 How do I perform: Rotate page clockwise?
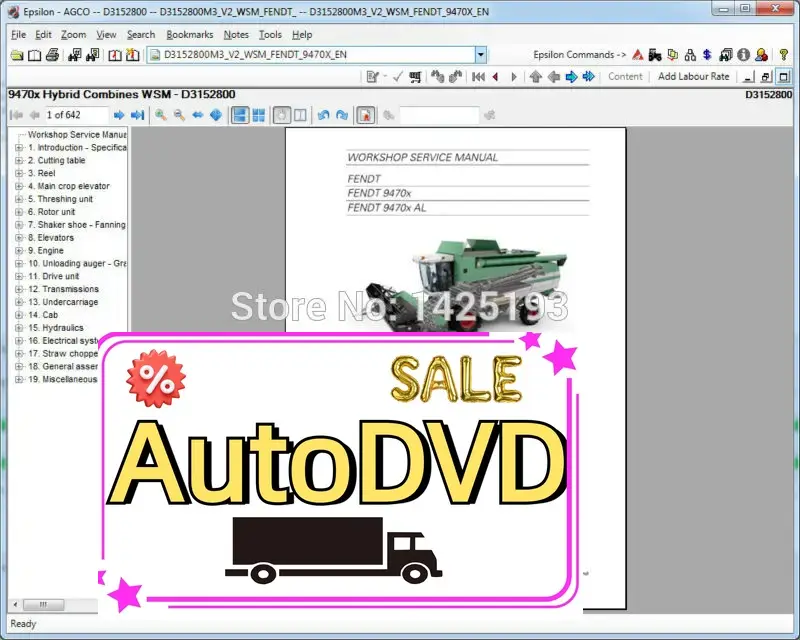pyautogui.click(x=342, y=115)
